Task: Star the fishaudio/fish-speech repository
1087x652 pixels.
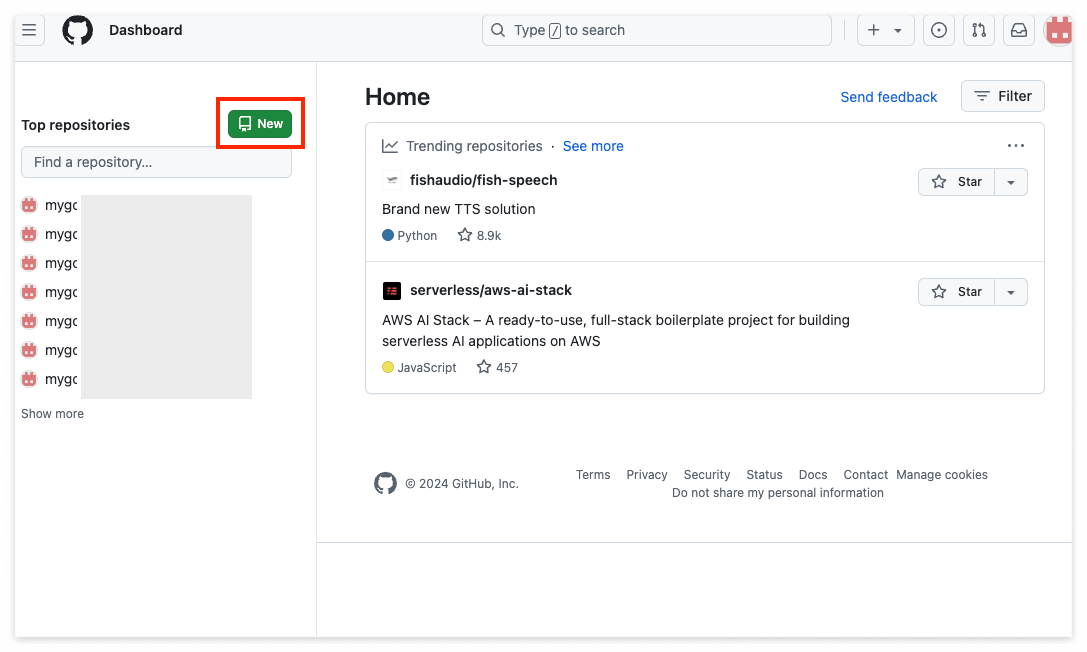Action: pos(957,182)
